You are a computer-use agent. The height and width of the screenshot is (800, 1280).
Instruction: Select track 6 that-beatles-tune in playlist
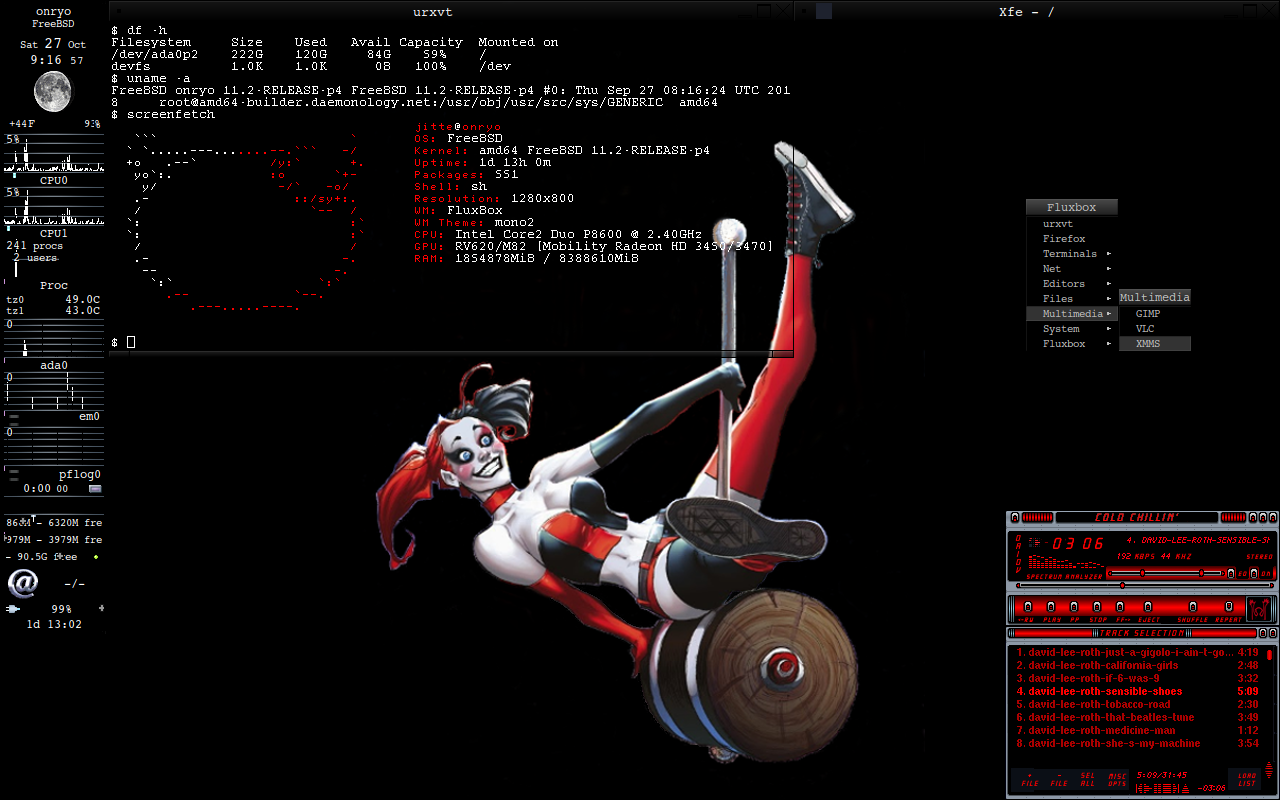coord(1137,717)
